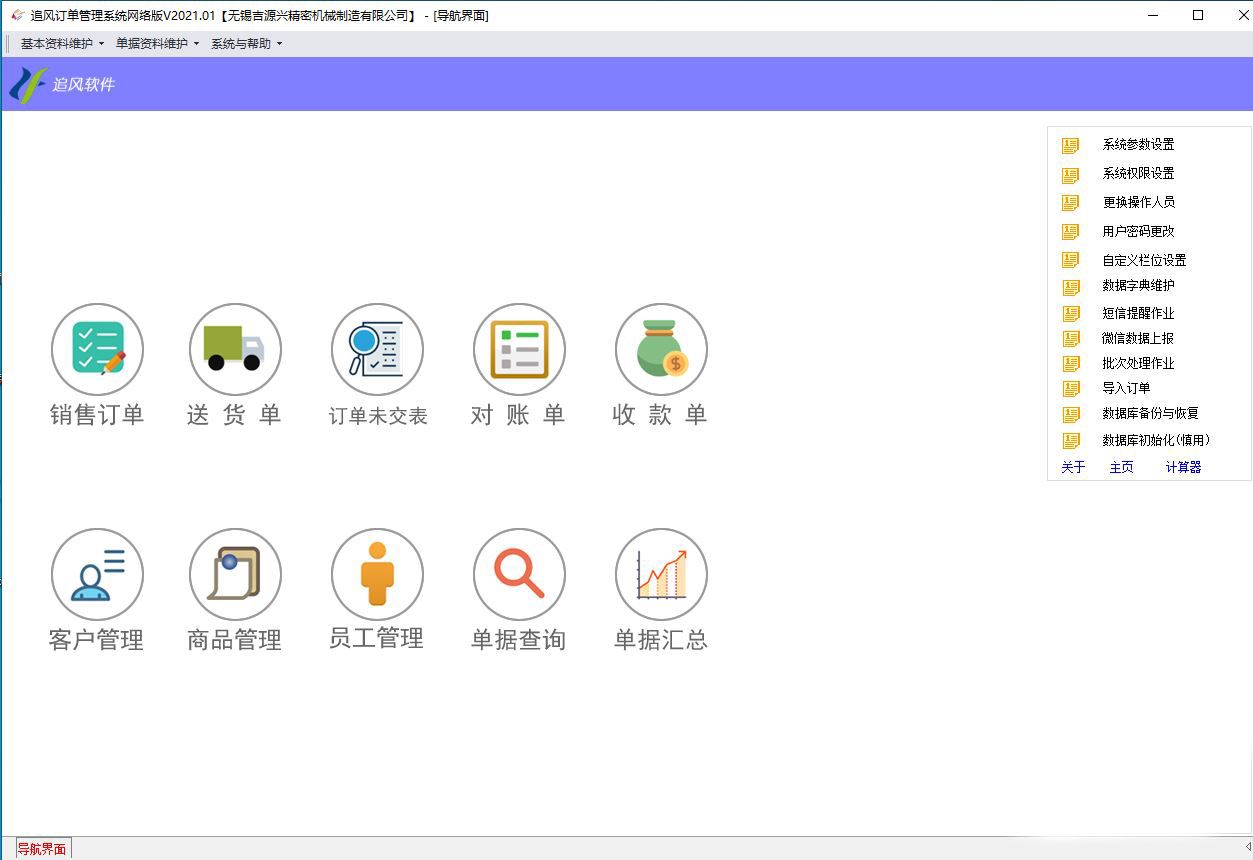Click the 员工管理 employee icon
The image size is (1253, 860).
coord(377,575)
